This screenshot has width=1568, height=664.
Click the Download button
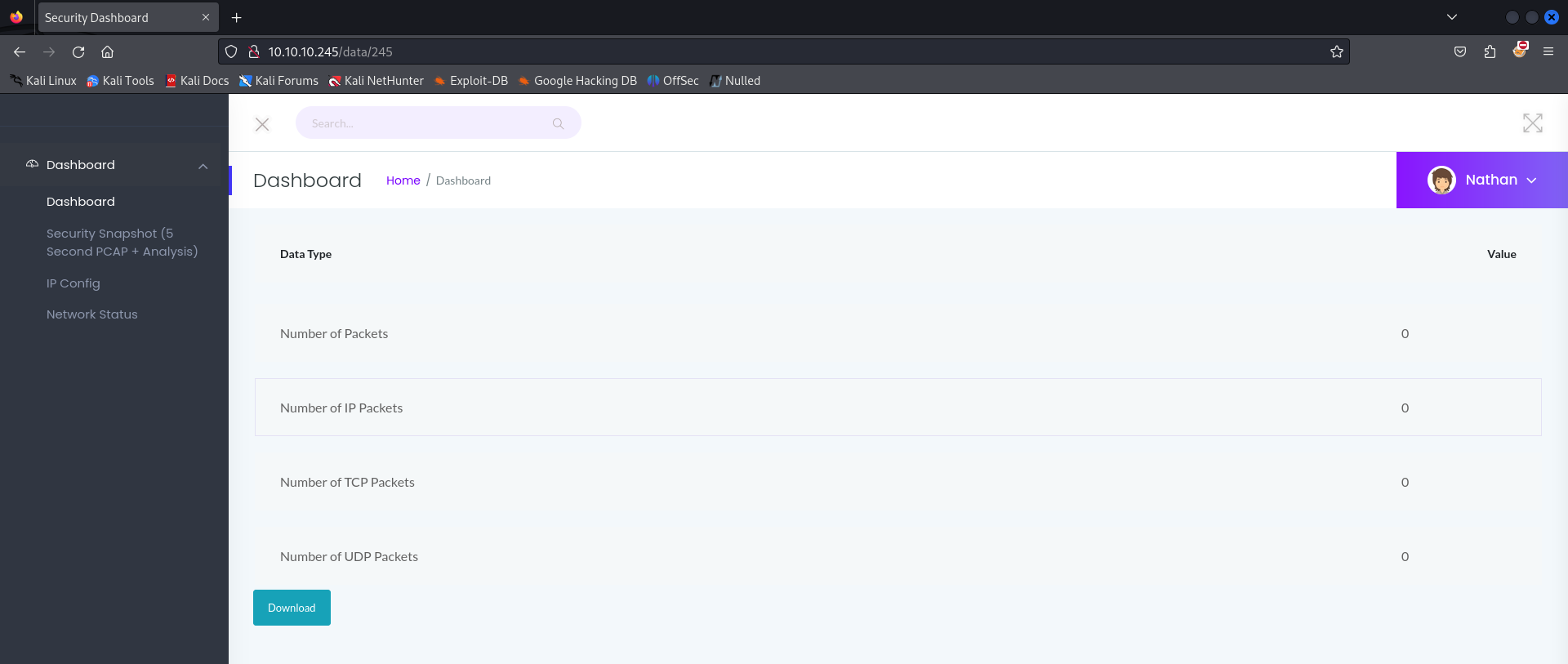[x=292, y=608]
